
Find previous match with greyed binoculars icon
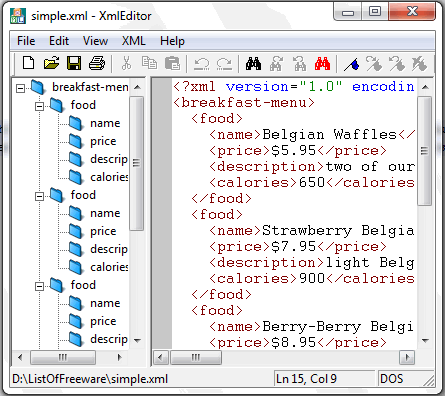[299, 63]
